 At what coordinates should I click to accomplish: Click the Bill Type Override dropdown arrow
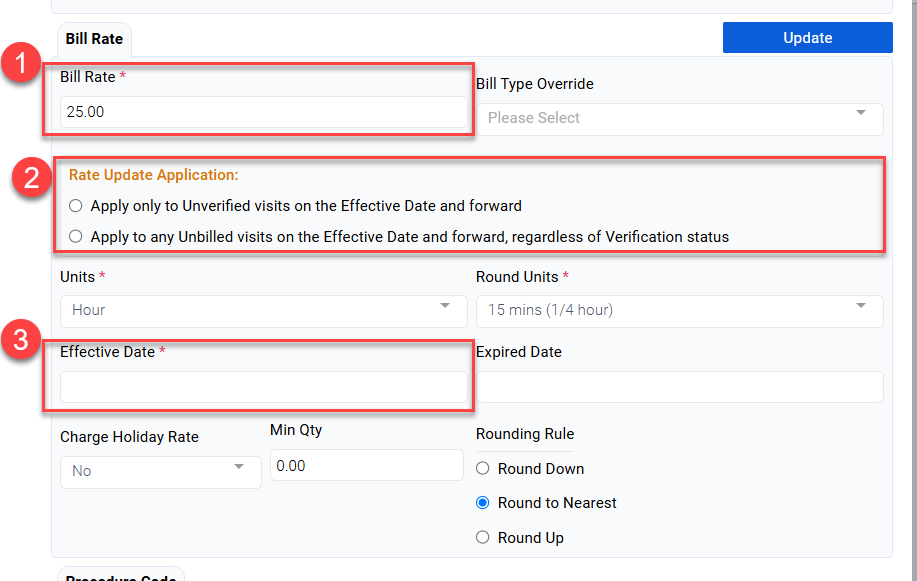pos(861,113)
